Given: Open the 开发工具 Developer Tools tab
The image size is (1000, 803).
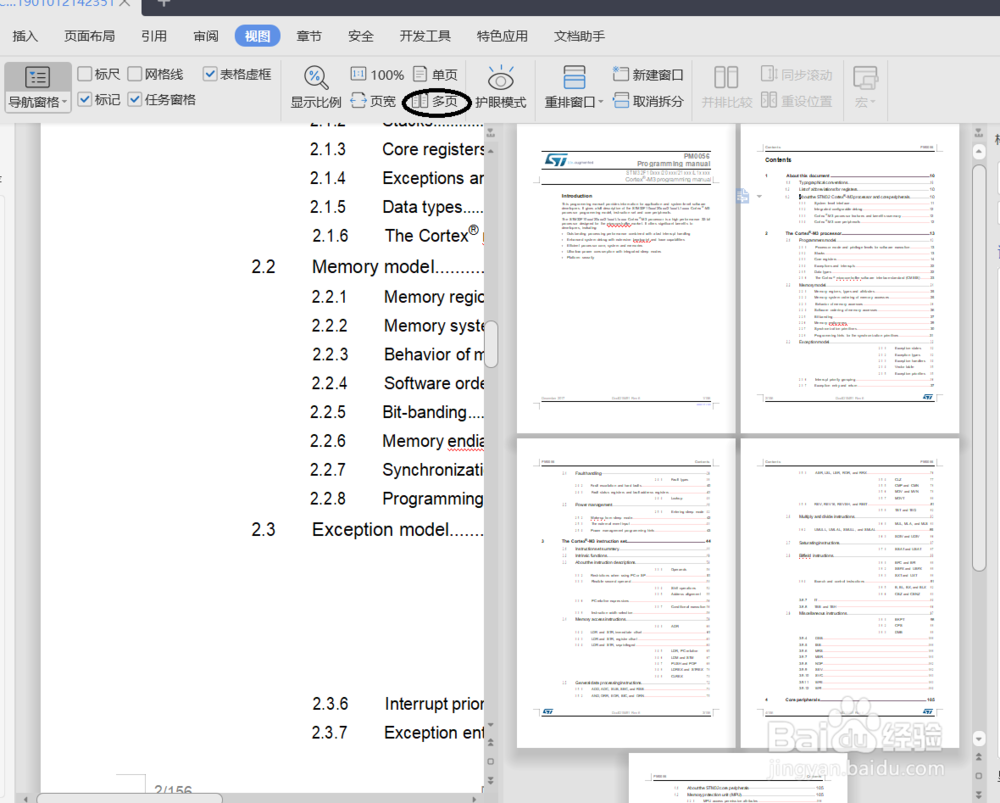Looking at the screenshot, I should pyautogui.click(x=425, y=36).
